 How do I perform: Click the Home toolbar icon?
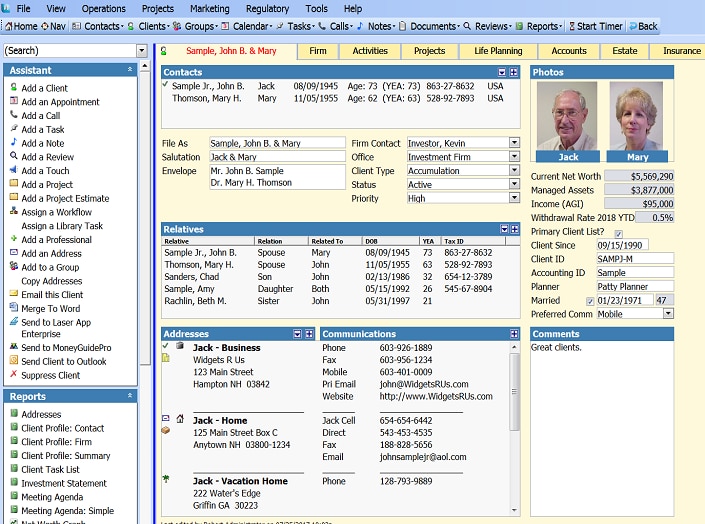[9, 27]
